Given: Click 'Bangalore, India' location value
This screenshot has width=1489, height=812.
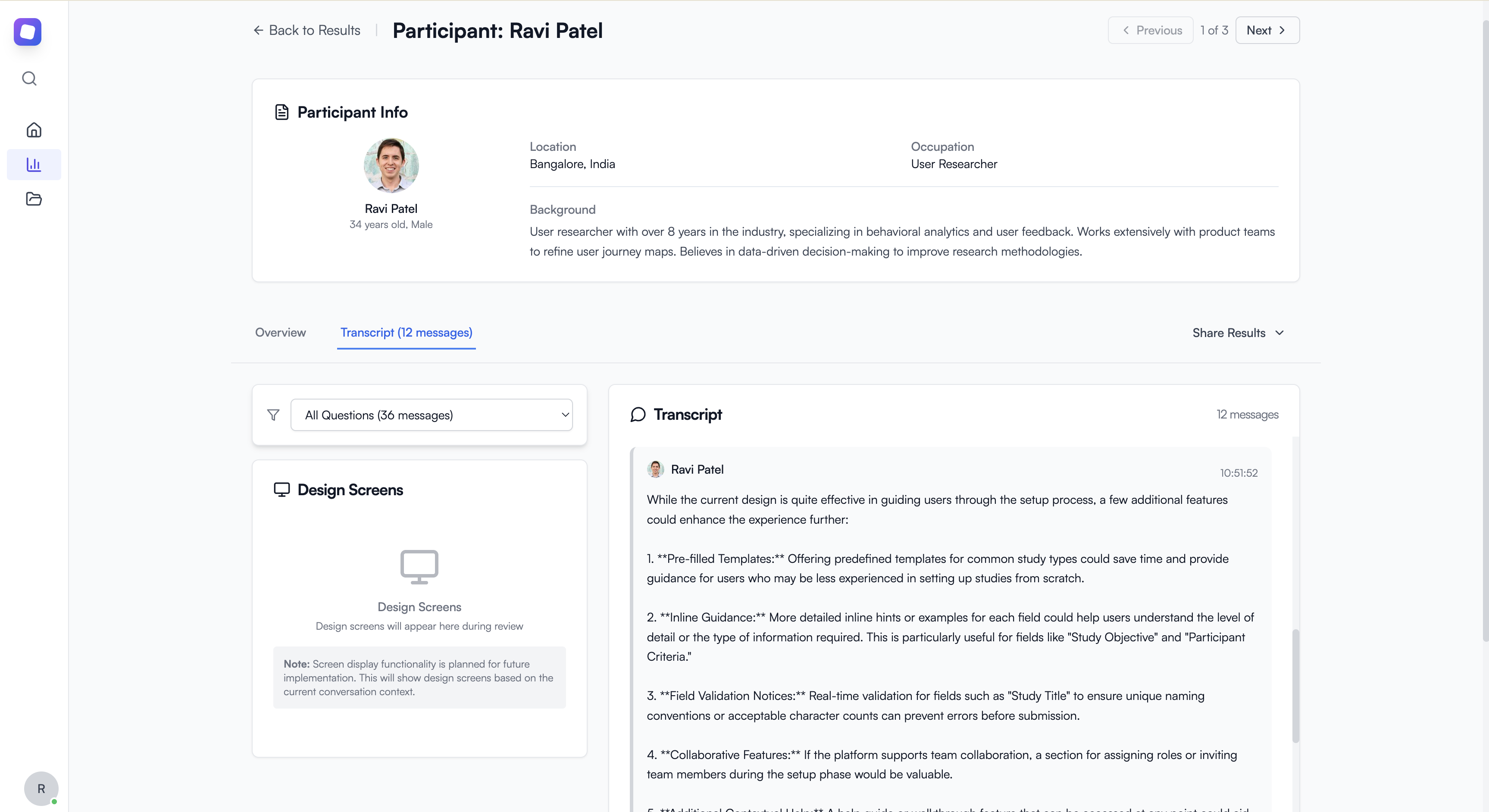Looking at the screenshot, I should click(572, 164).
